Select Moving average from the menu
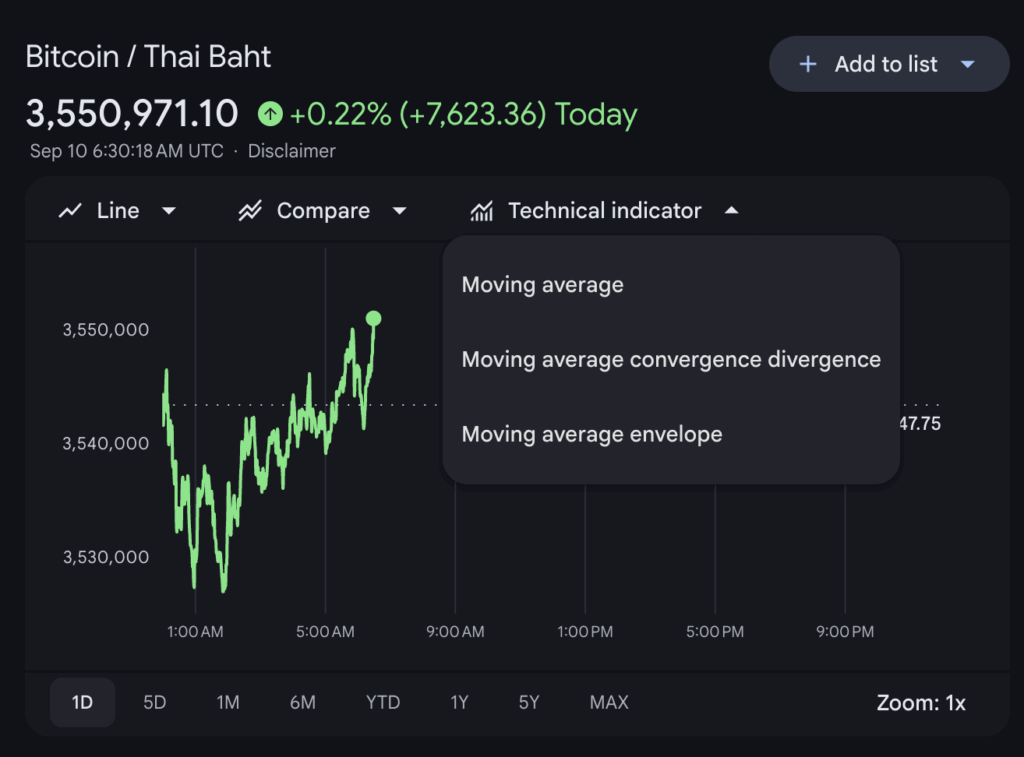This screenshot has height=757, width=1024. point(543,285)
